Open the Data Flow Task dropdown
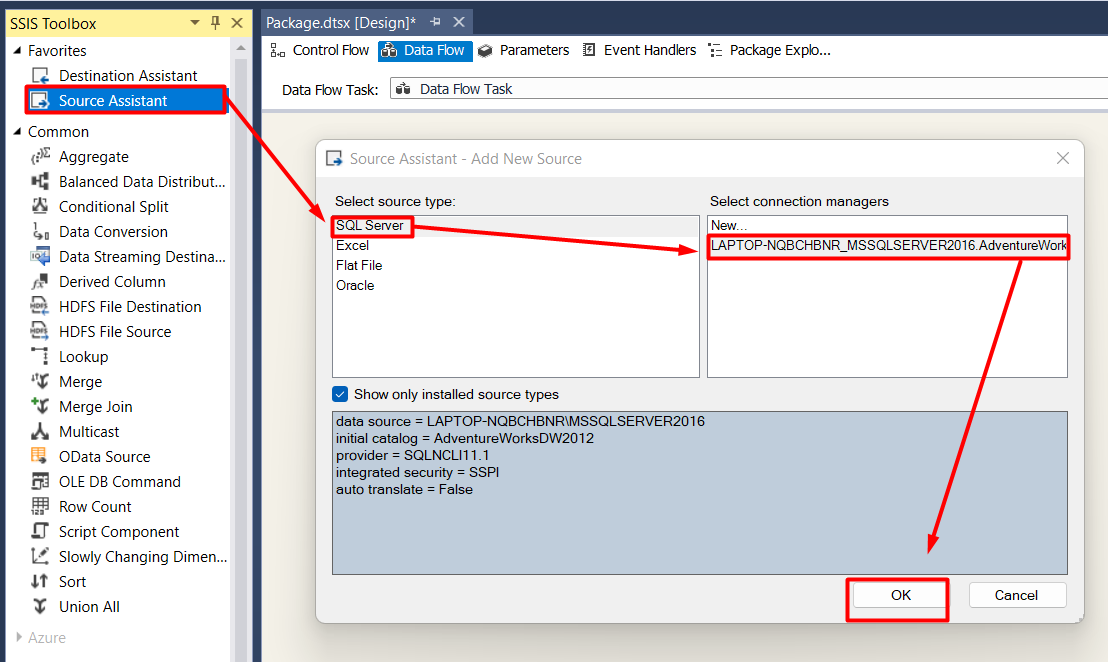1108x662 pixels. pos(749,89)
